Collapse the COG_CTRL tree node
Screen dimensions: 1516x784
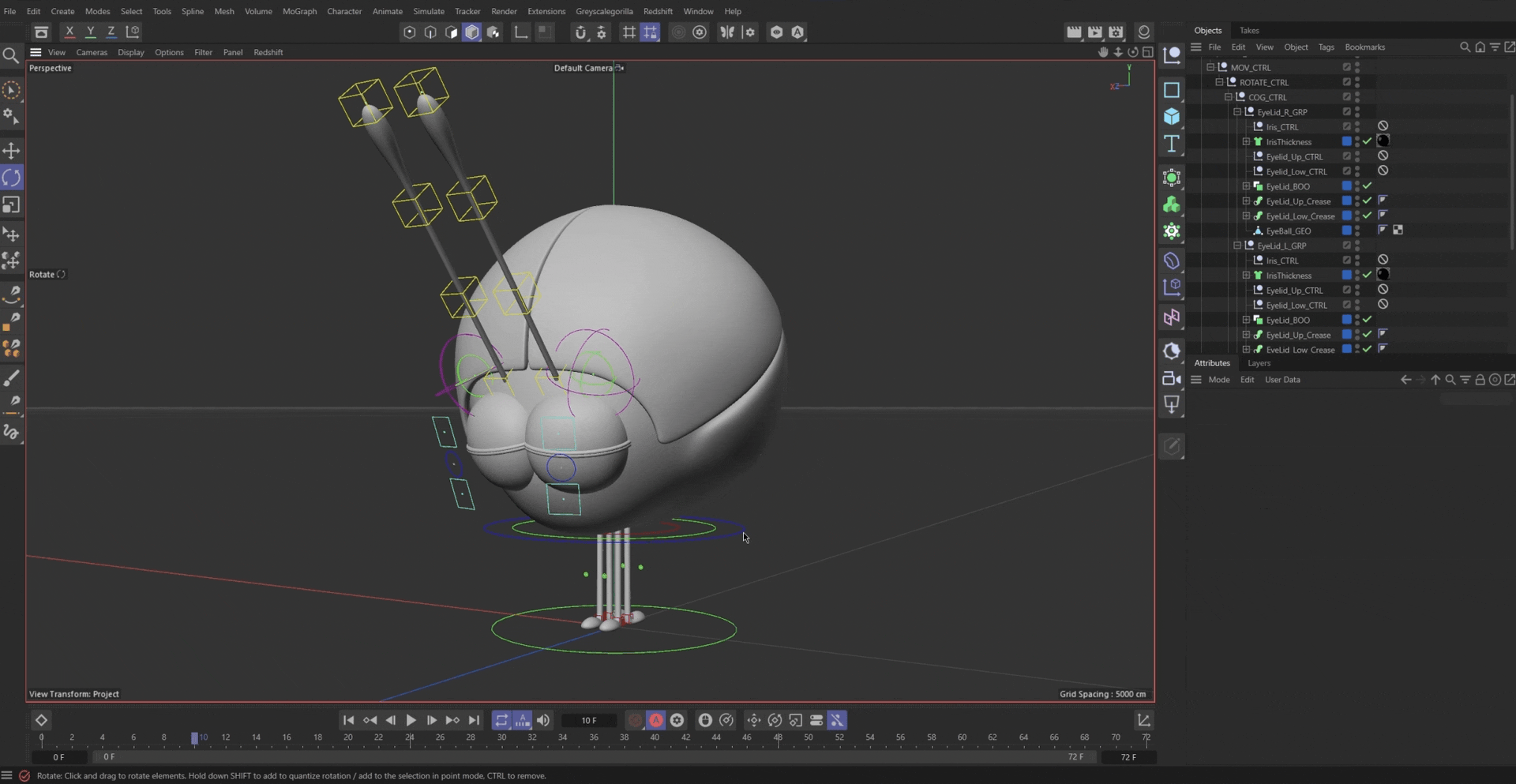point(1229,97)
